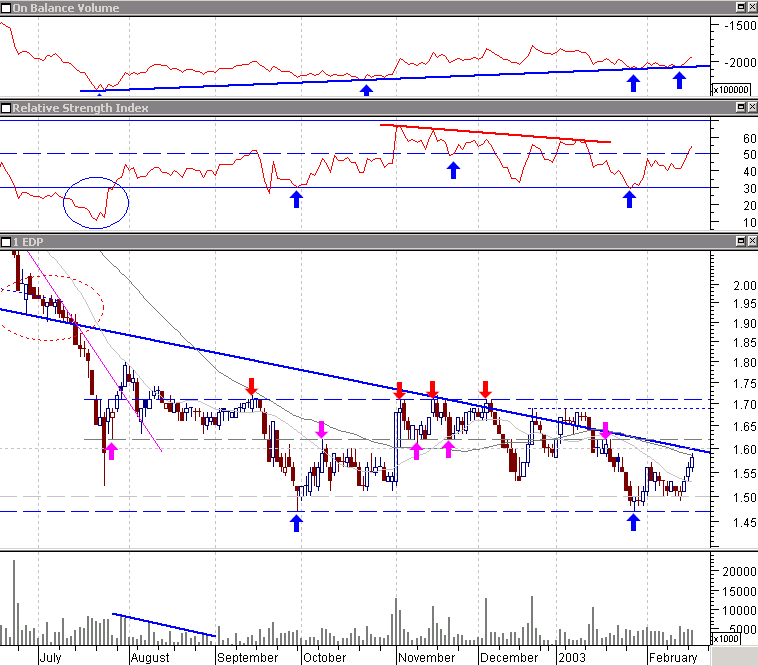Click the -1500 value on the OBV scale
Viewport: 758px width, 666px height.
(740, 26)
